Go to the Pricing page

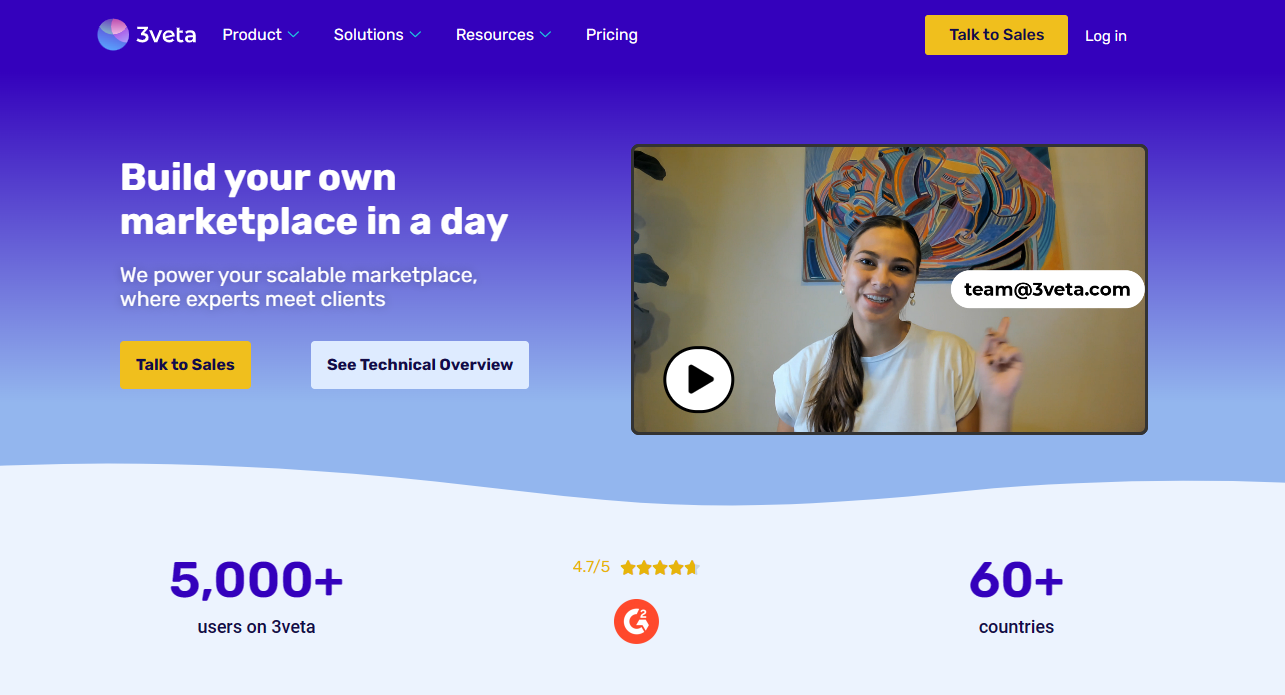click(611, 35)
